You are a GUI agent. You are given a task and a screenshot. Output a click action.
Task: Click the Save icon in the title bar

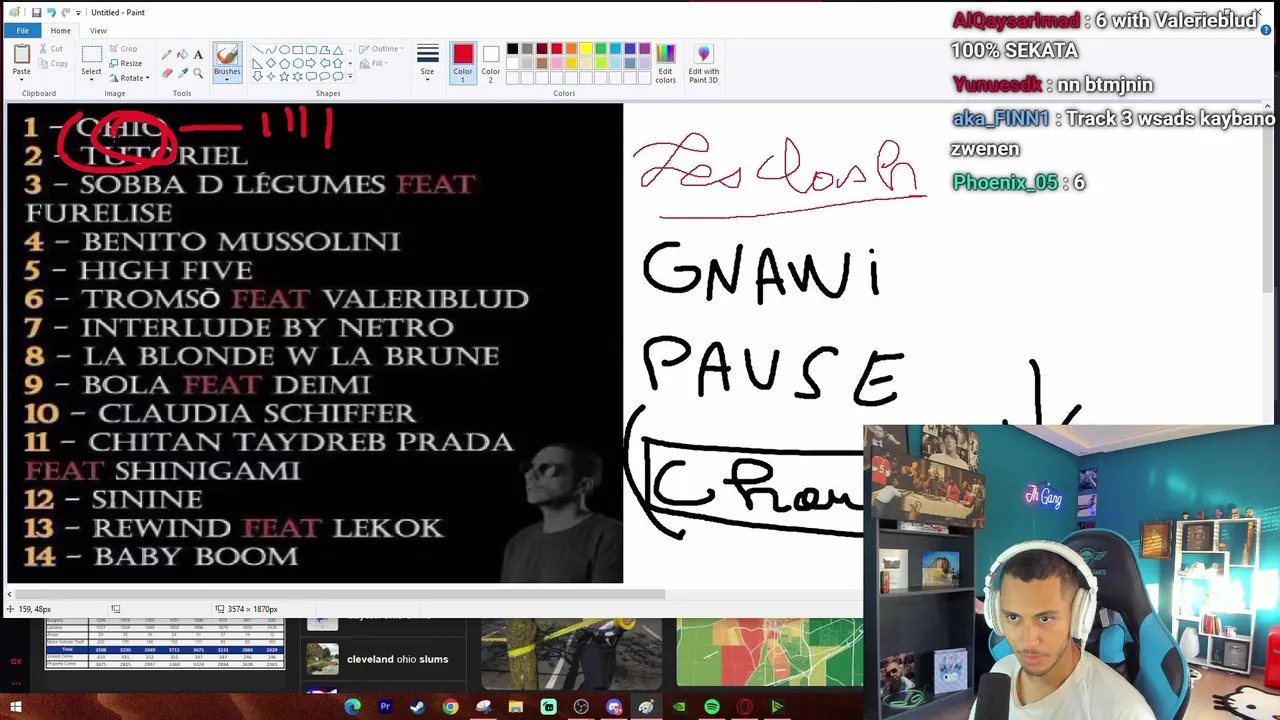pyautogui.click(x=36, y=13)
